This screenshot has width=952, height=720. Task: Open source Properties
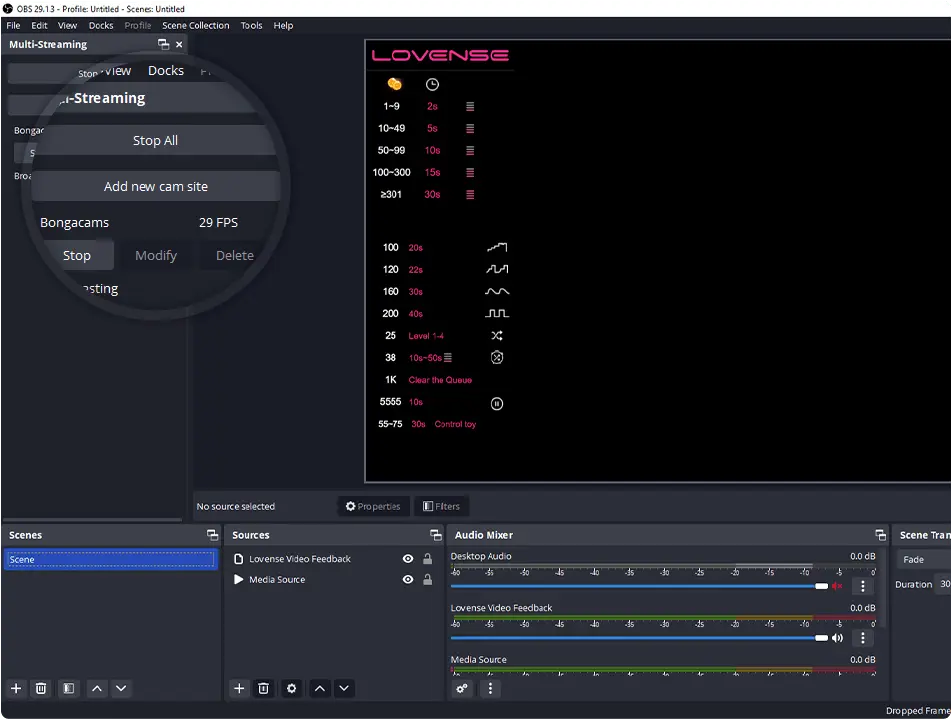pos(373,506)
